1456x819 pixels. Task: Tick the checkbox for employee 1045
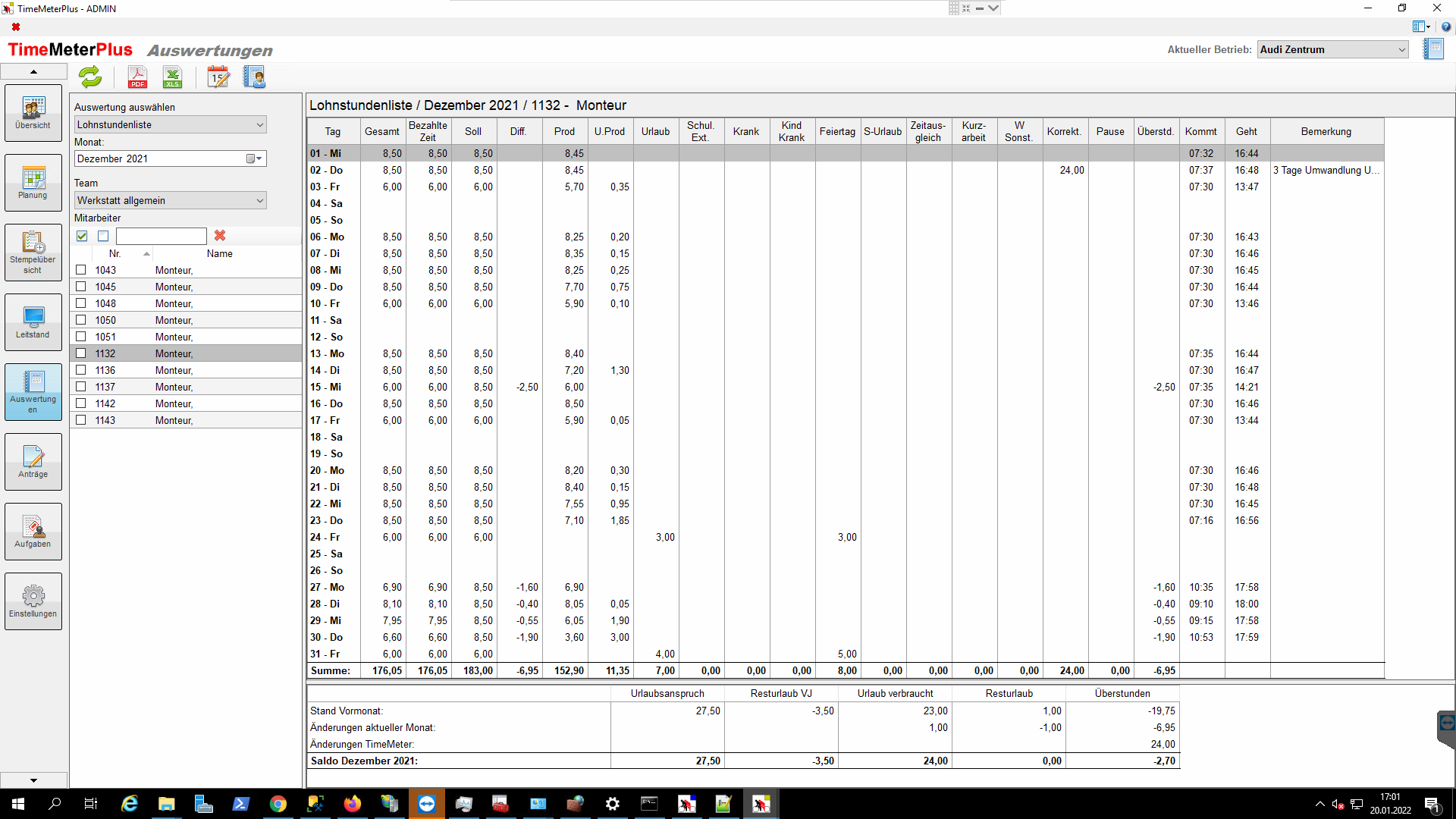[x=81, y=287]
